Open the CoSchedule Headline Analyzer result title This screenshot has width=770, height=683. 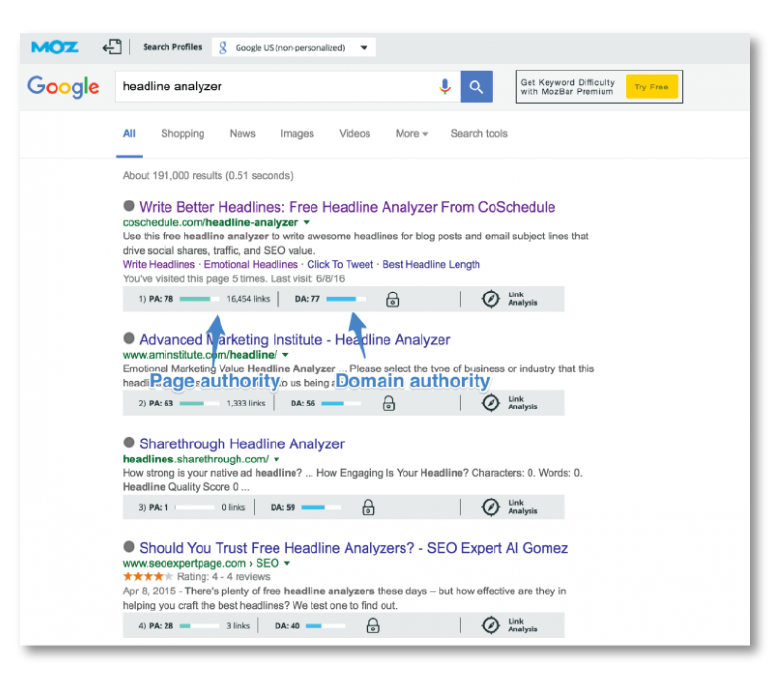pos(347,207)
